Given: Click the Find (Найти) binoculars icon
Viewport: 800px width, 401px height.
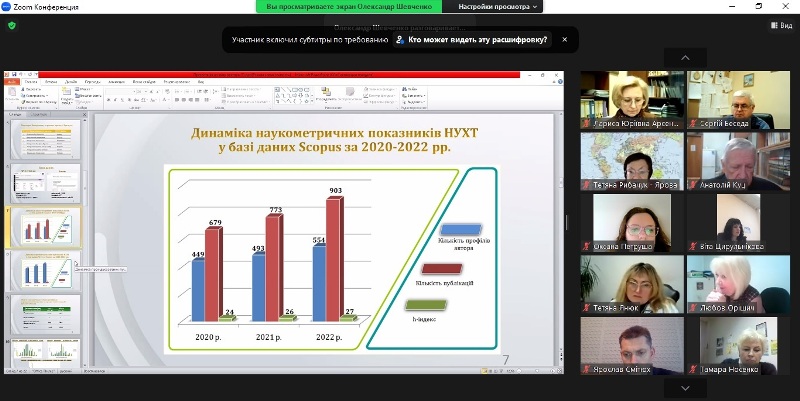Looking at the screenshot, I should point(405,89).
